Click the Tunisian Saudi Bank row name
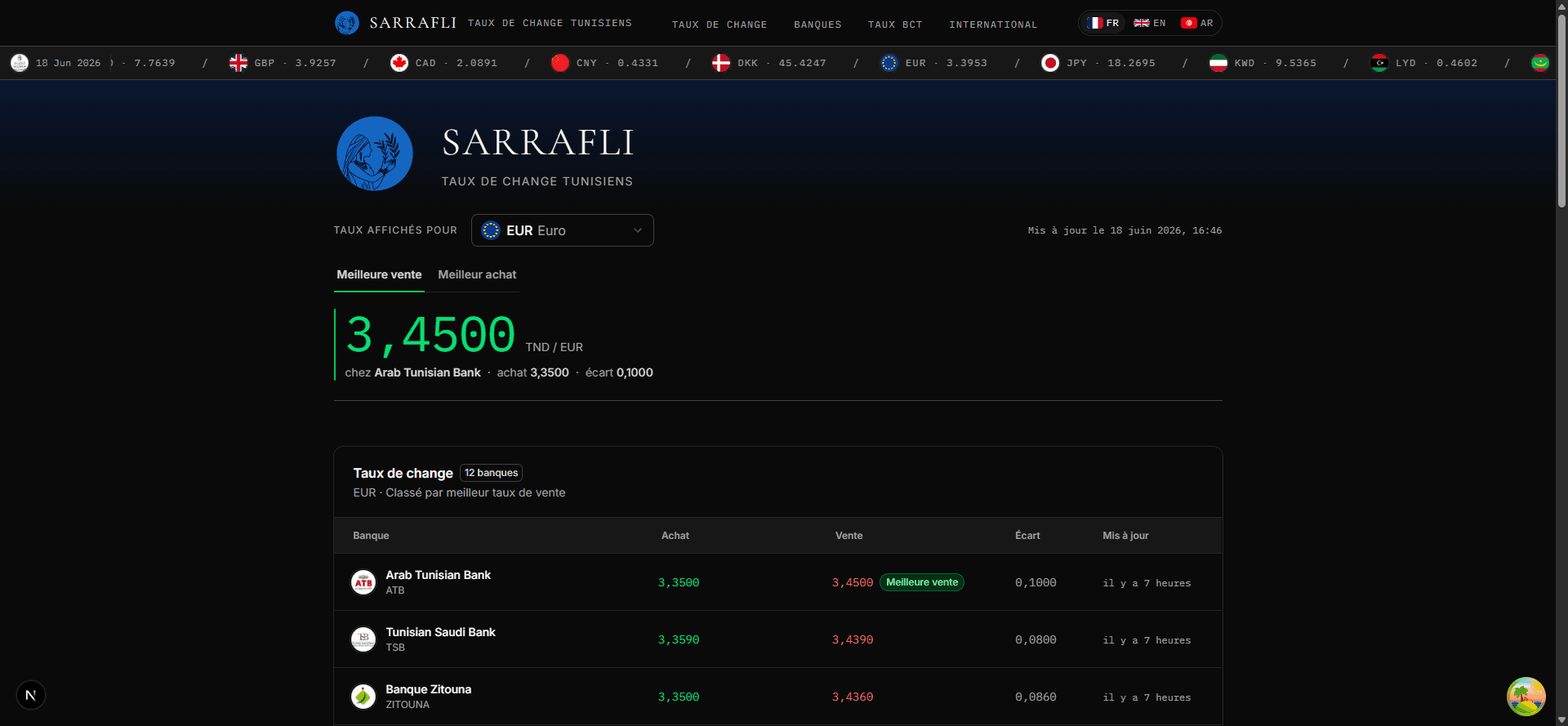Image resolution: width=1568 pixels, height=726 pixels. point(440,632)
